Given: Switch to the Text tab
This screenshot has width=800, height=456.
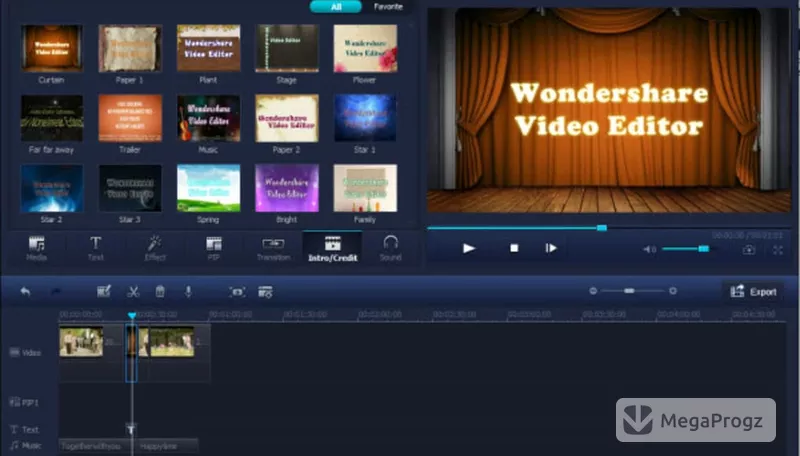Looking at the screenshot, I should click(95, 248).
